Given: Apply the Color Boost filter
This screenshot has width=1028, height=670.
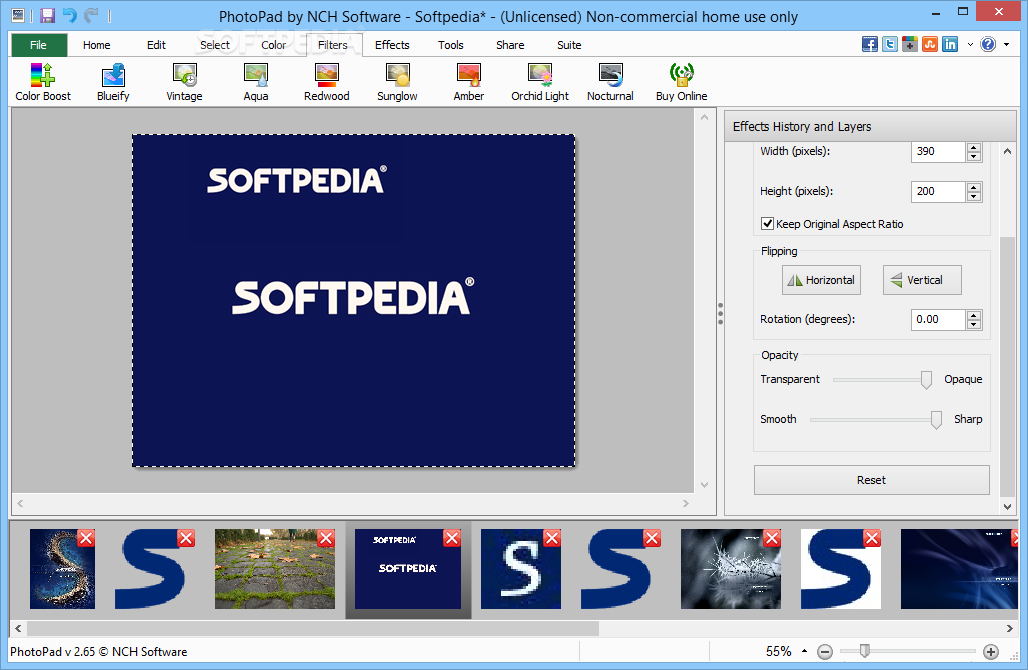Looking at the screenshot, I should [x=43, y=82].
